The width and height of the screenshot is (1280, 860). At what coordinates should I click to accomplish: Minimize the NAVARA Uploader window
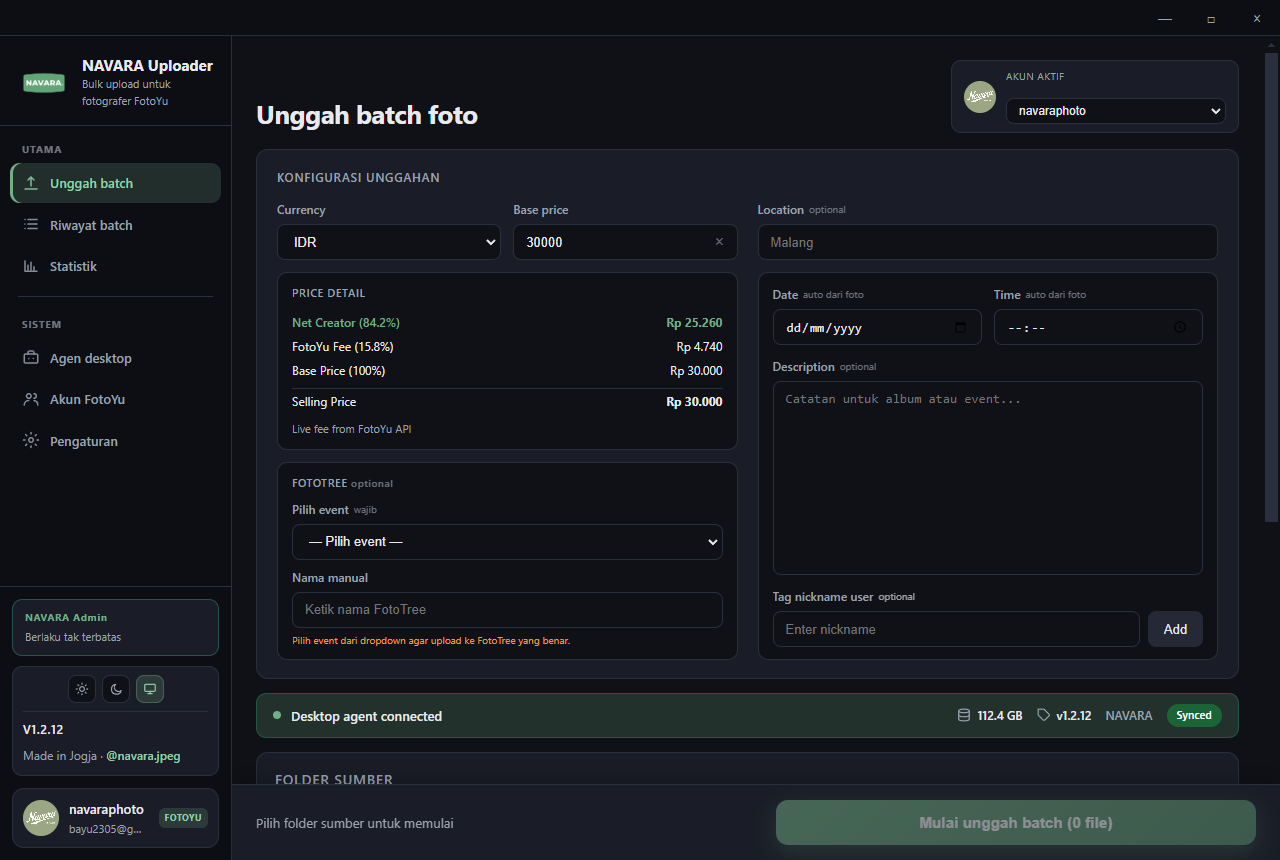[1165, 18]
